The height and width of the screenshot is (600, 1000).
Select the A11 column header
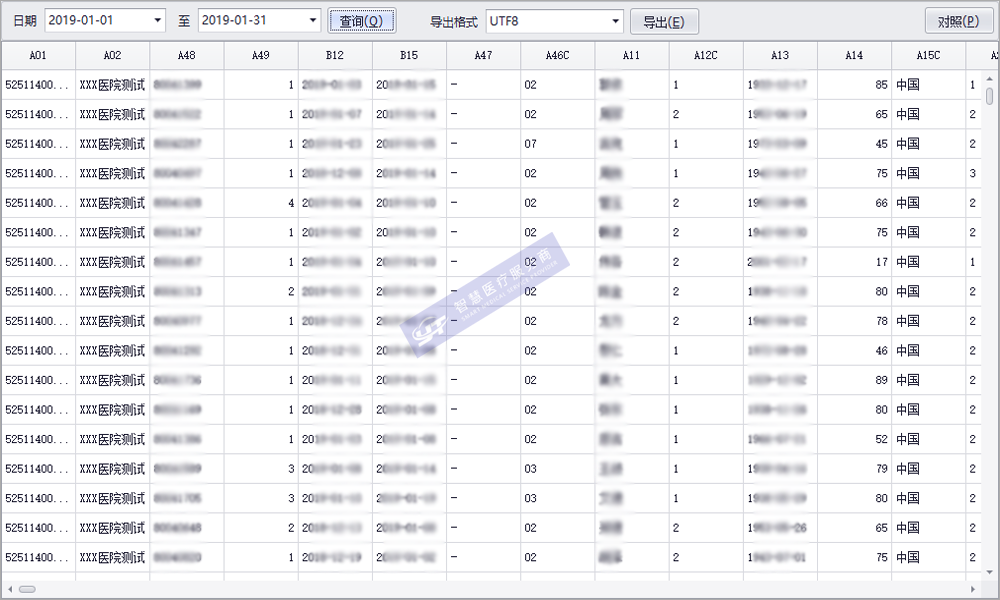pyautogui.click(x=631, y=56)
